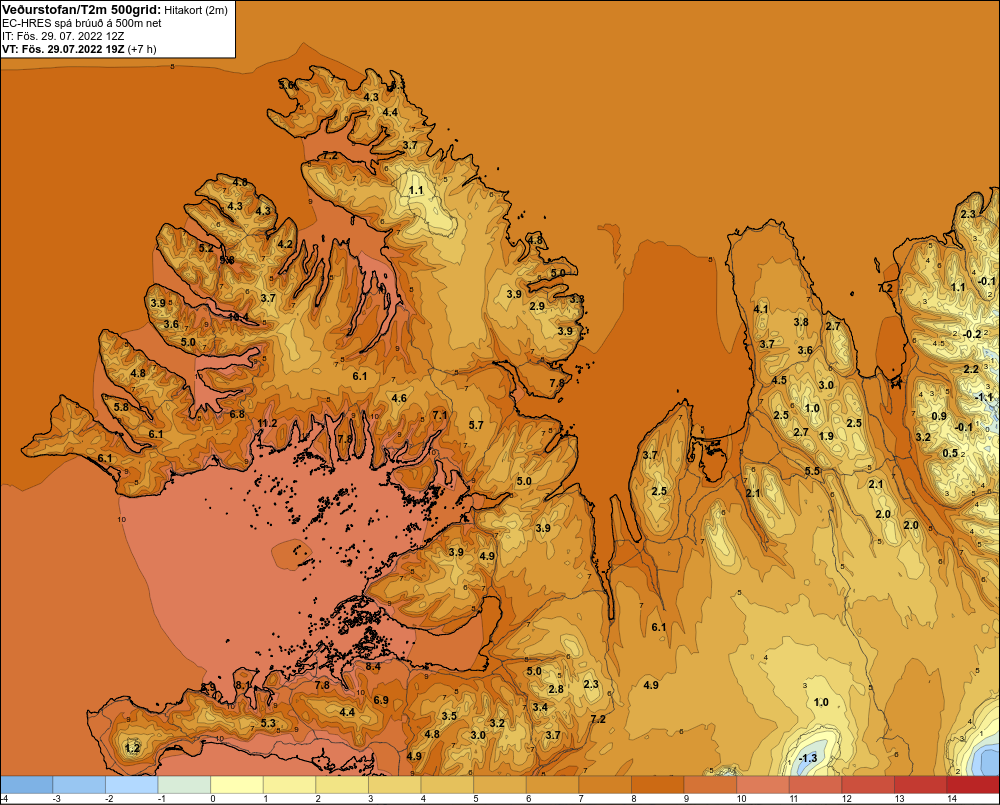Click the '2.8' temperature label
This screenshot has width=1000, height=805.
(x=556, y=689)
